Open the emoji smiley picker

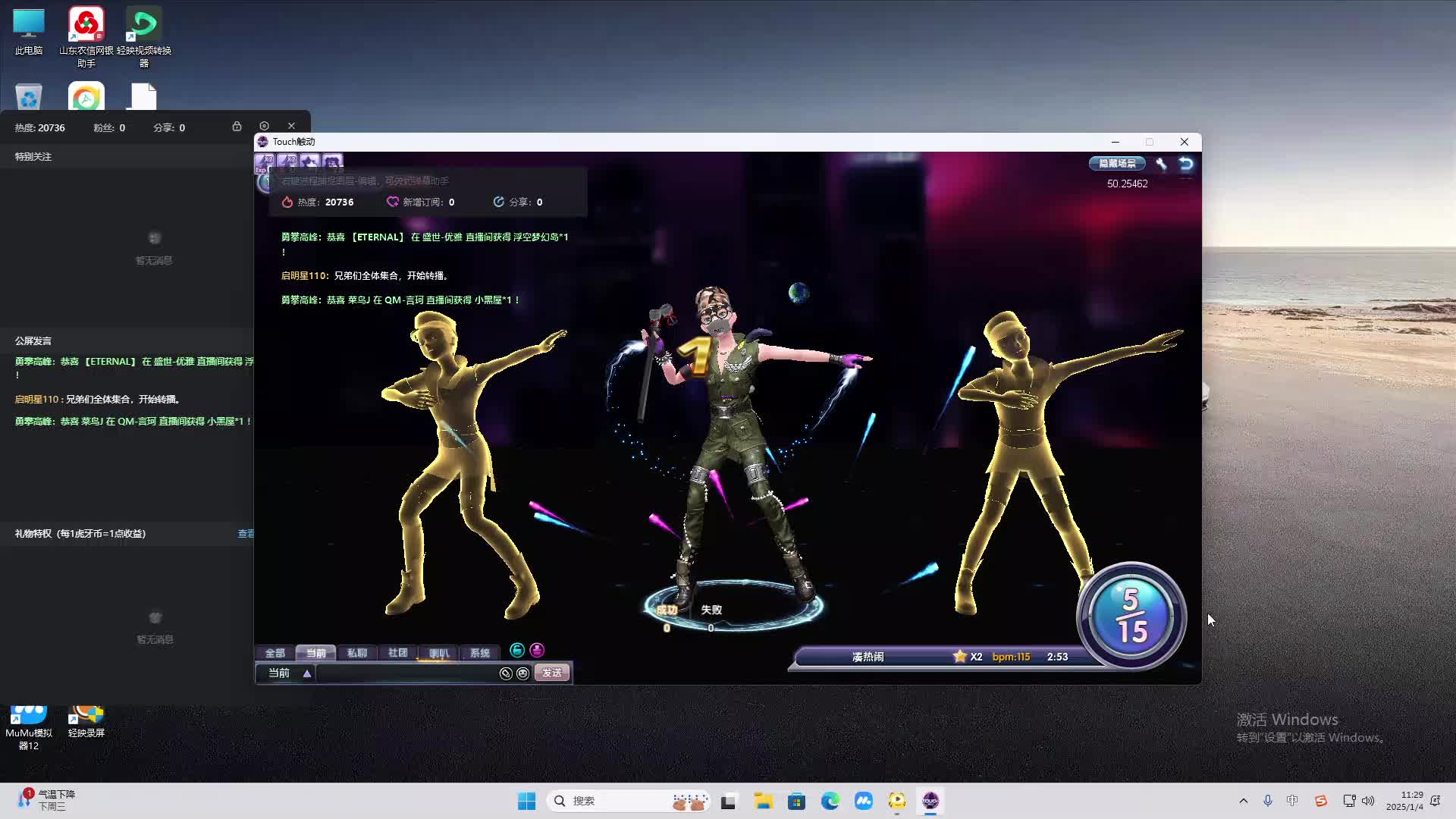523,673
